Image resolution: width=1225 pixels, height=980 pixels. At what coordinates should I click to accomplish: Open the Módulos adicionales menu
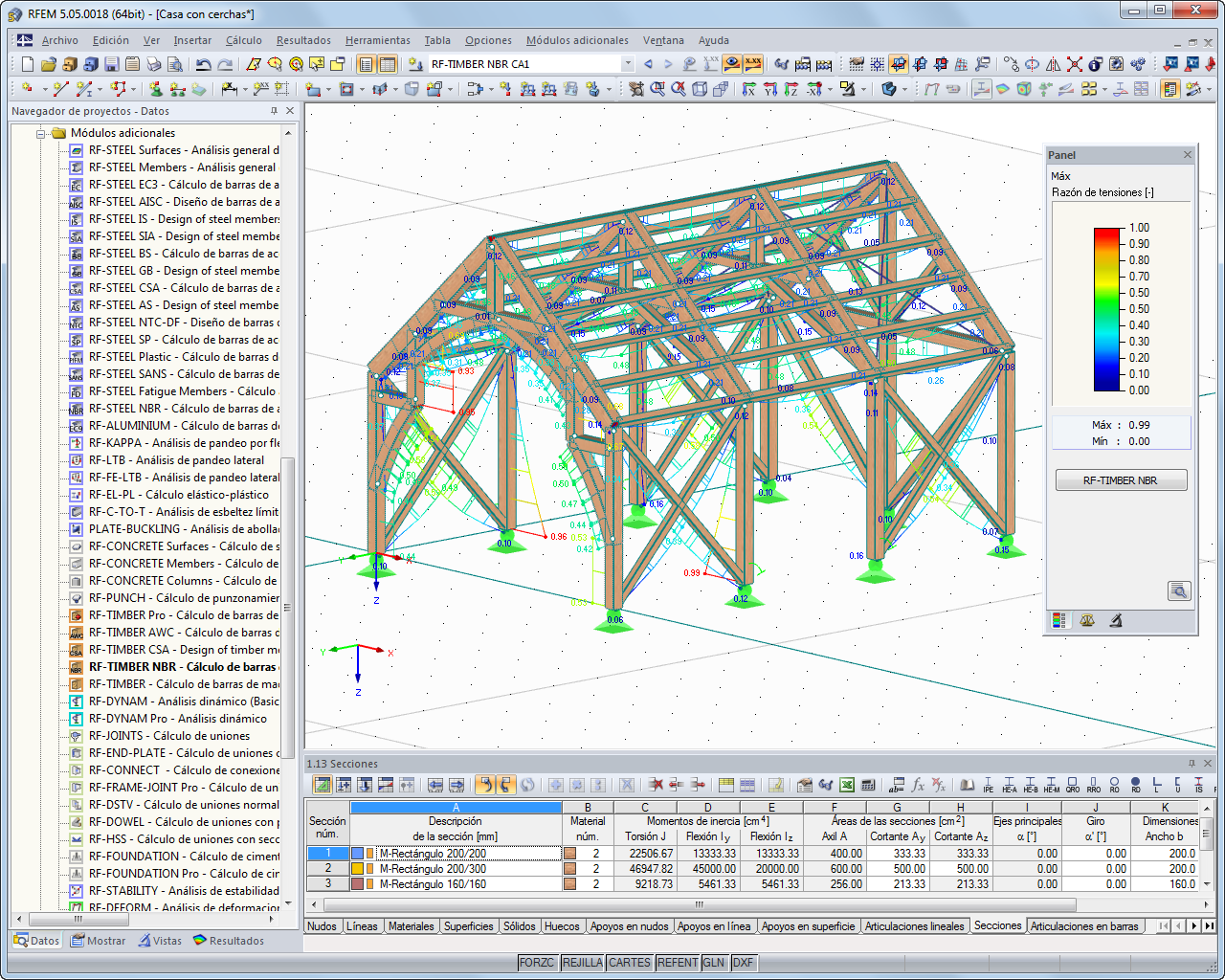click(x=577, y=40)
